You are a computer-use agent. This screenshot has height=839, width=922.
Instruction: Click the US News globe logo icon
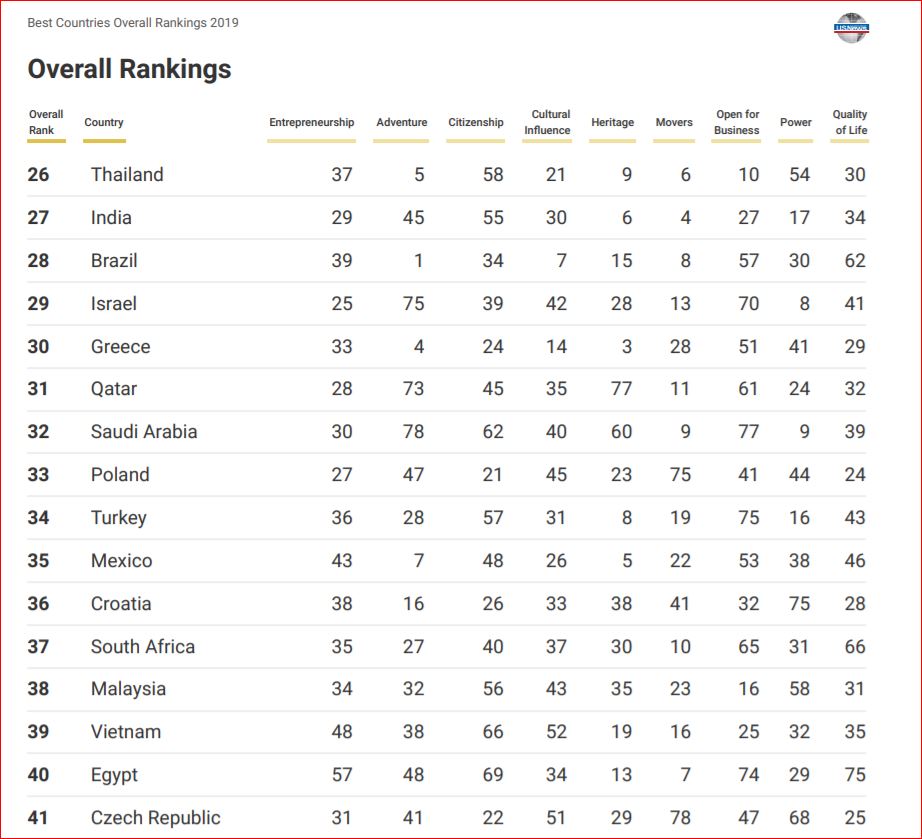point(851,28)
